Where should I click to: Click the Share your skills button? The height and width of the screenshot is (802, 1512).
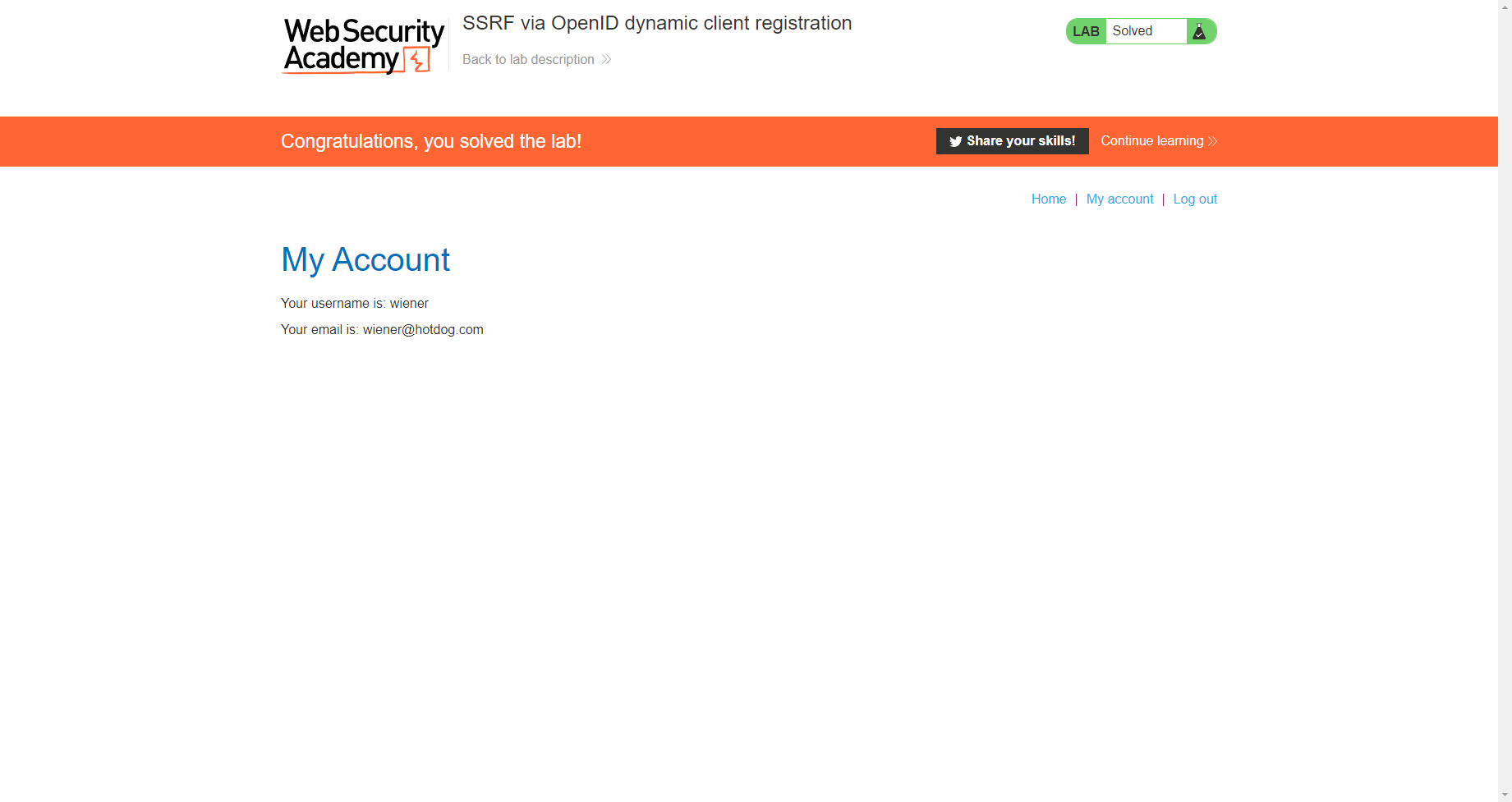coord(1012,140)
